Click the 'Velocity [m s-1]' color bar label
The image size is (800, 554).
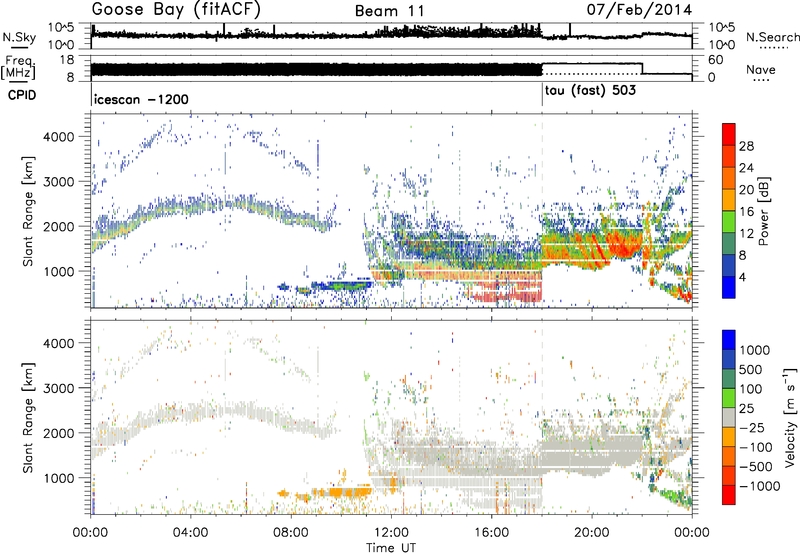point(790,417)
